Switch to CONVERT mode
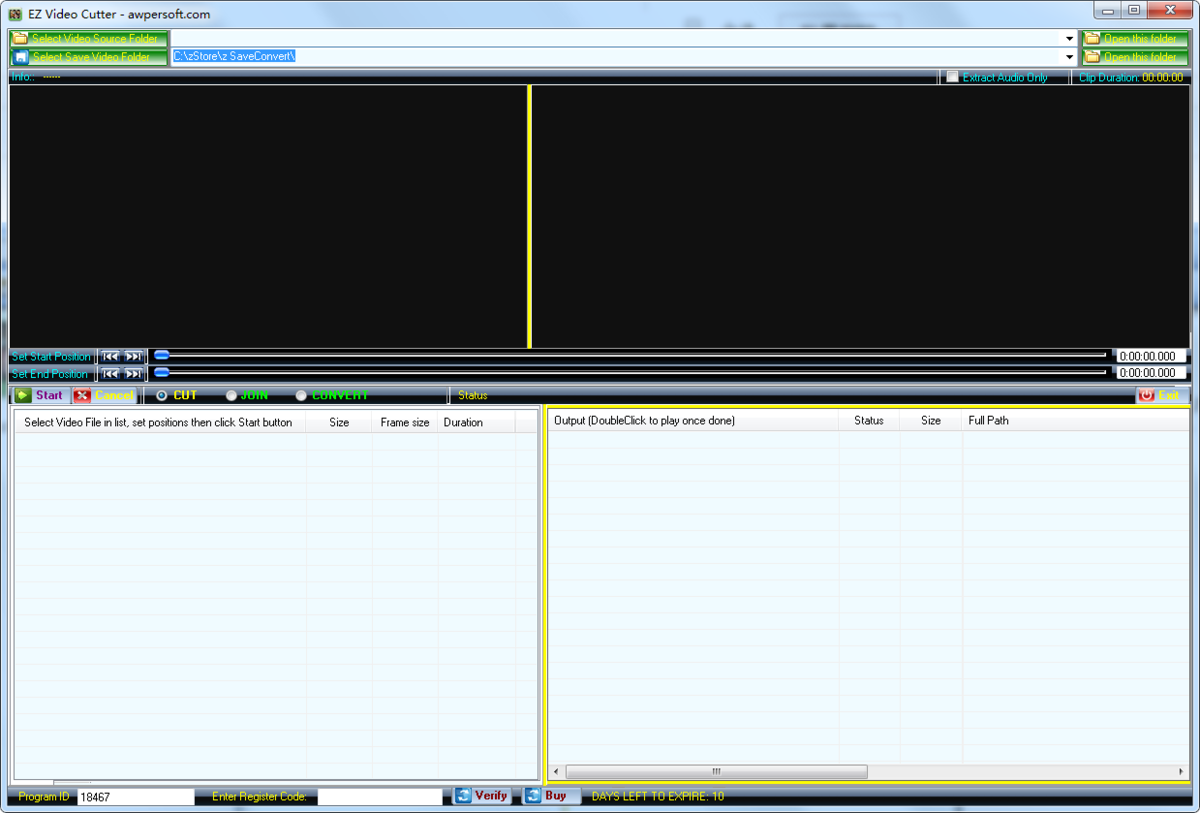Screen dimensions: 1200x813 (x=301, y=395)
